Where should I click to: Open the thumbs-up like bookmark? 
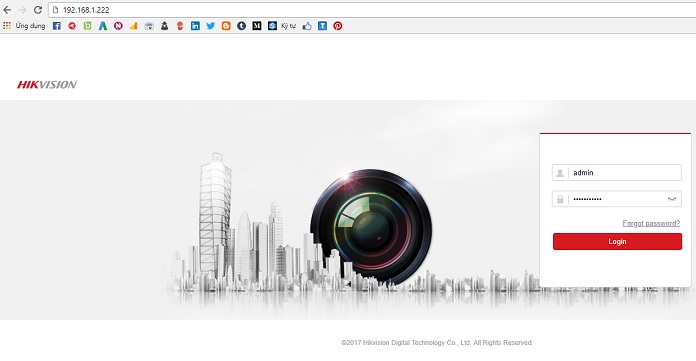pyautogui.click(x=307, y=26)
